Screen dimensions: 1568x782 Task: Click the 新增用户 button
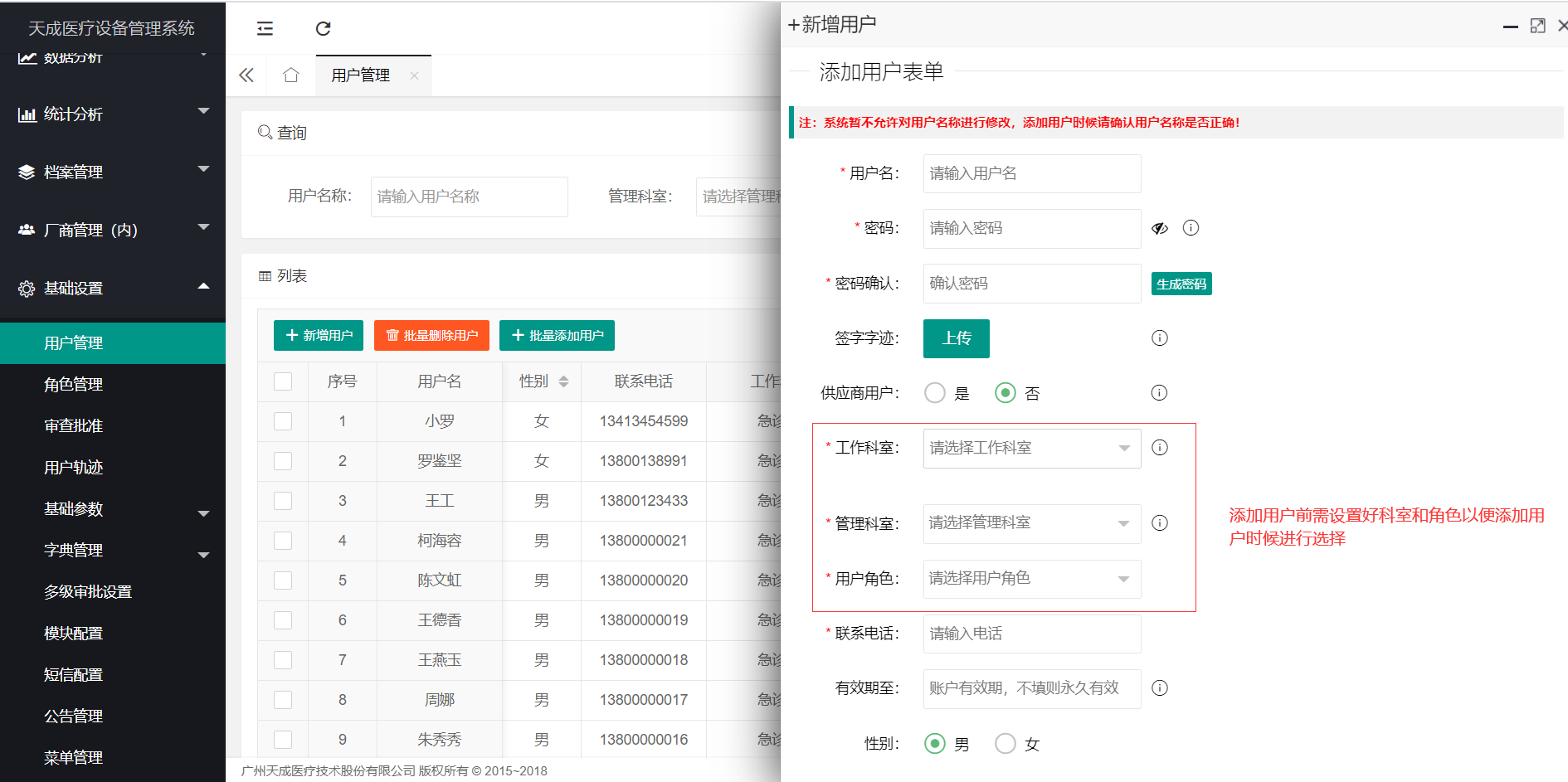[x=319, y=336]
